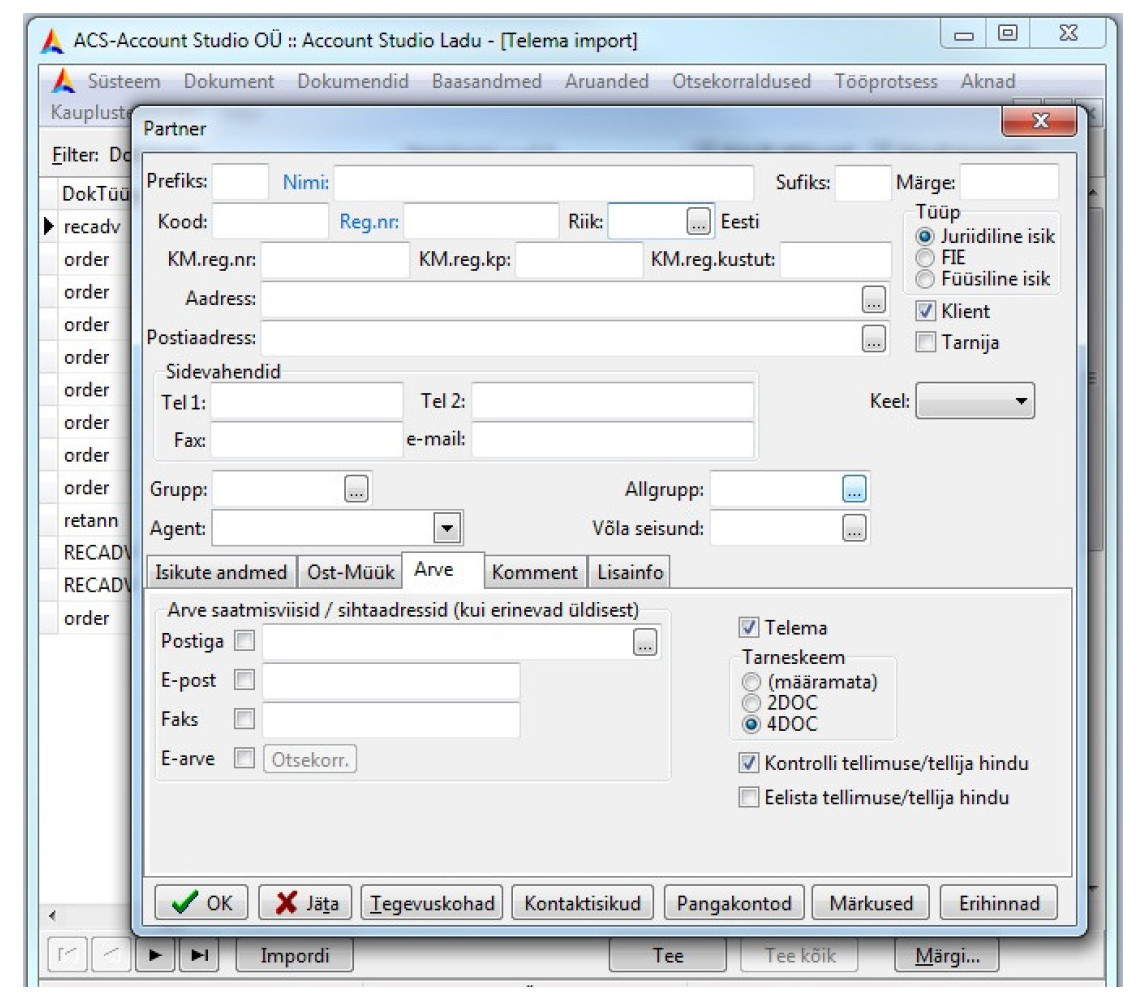Screen dimensions: 1142x1000
Task: Click the Tel 1 input field
Action: click(x=307, y=401)
